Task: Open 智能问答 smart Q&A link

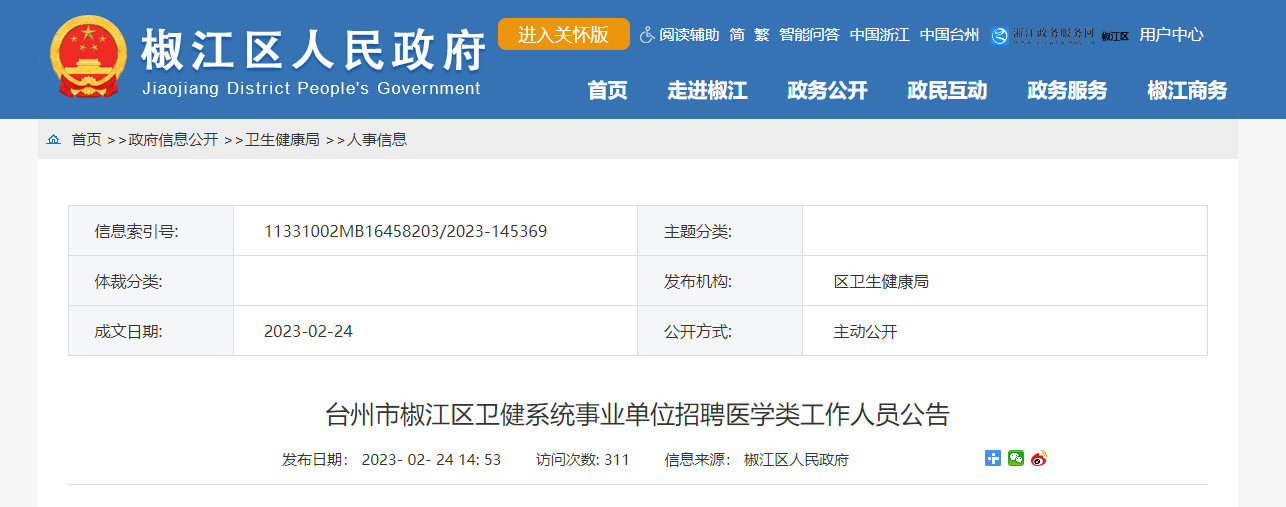Action: tap(809, 35)
